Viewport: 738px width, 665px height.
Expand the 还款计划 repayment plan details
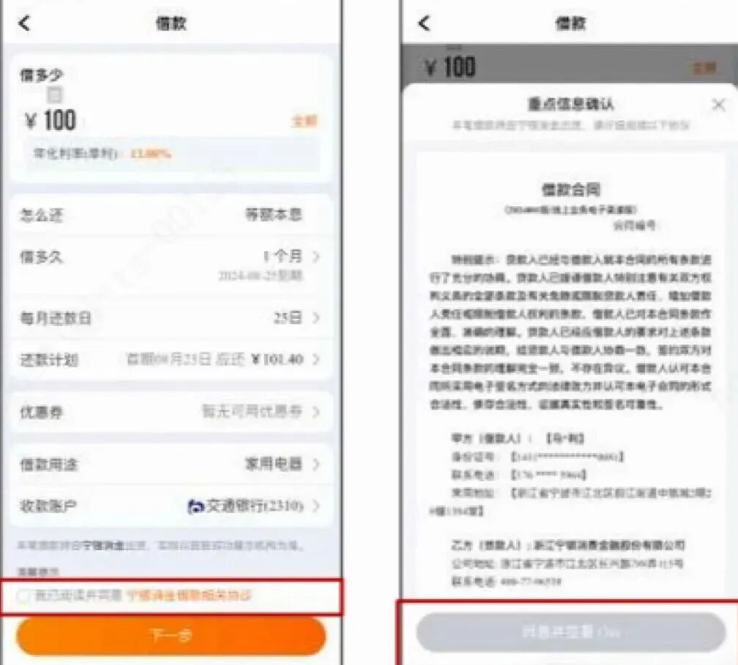click(x=170, y=359)
